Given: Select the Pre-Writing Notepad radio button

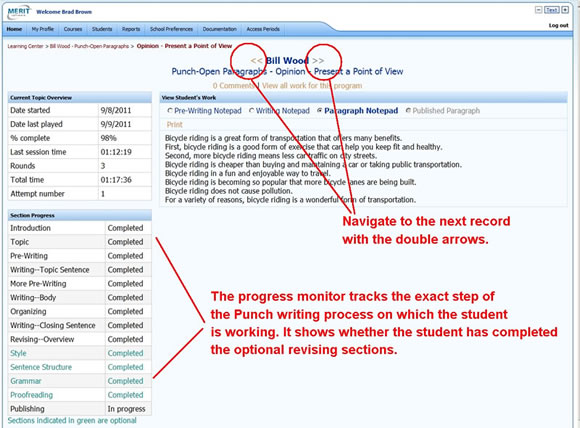Looking at the screenshot, I should pyautogui.click(x=170, y=111).
